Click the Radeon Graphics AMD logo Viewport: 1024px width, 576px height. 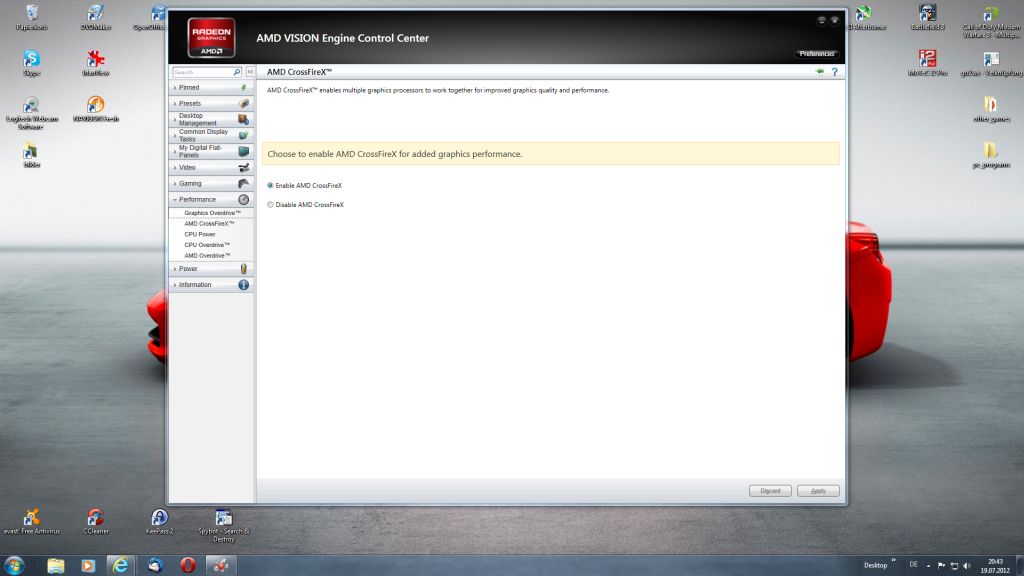coord(211,38)
